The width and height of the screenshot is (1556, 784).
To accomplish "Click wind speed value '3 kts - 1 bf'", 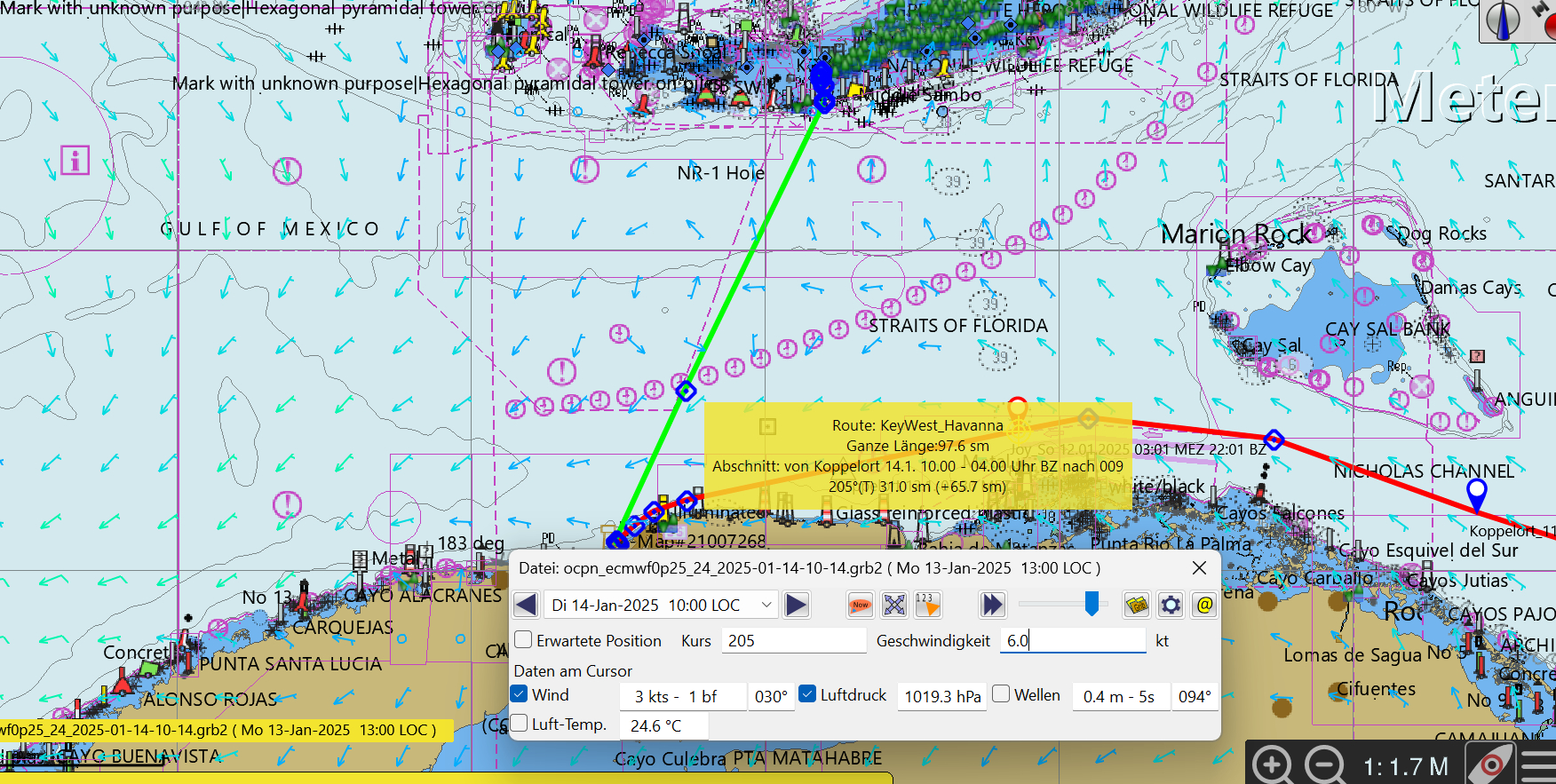I will click(683, 696).
